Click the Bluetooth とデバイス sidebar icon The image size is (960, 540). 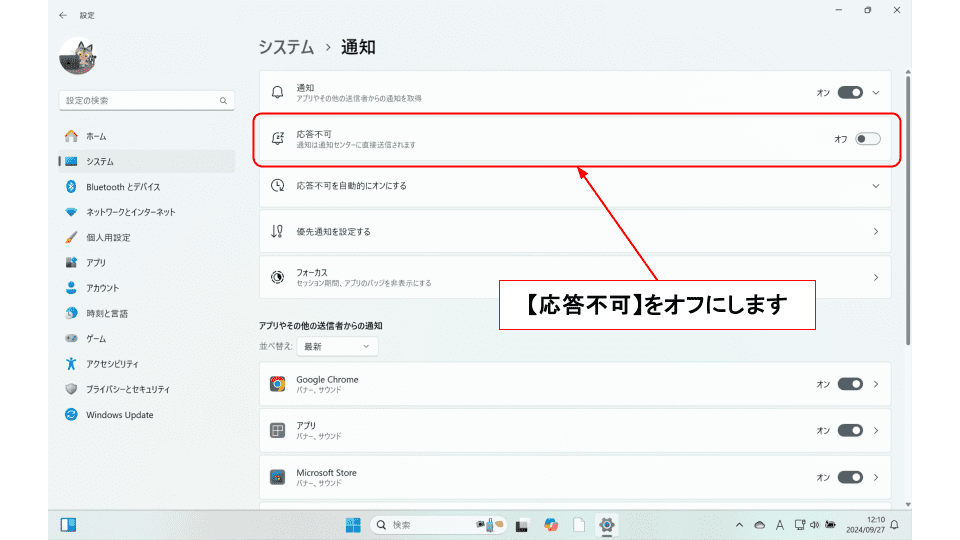[x=71, y=187]
